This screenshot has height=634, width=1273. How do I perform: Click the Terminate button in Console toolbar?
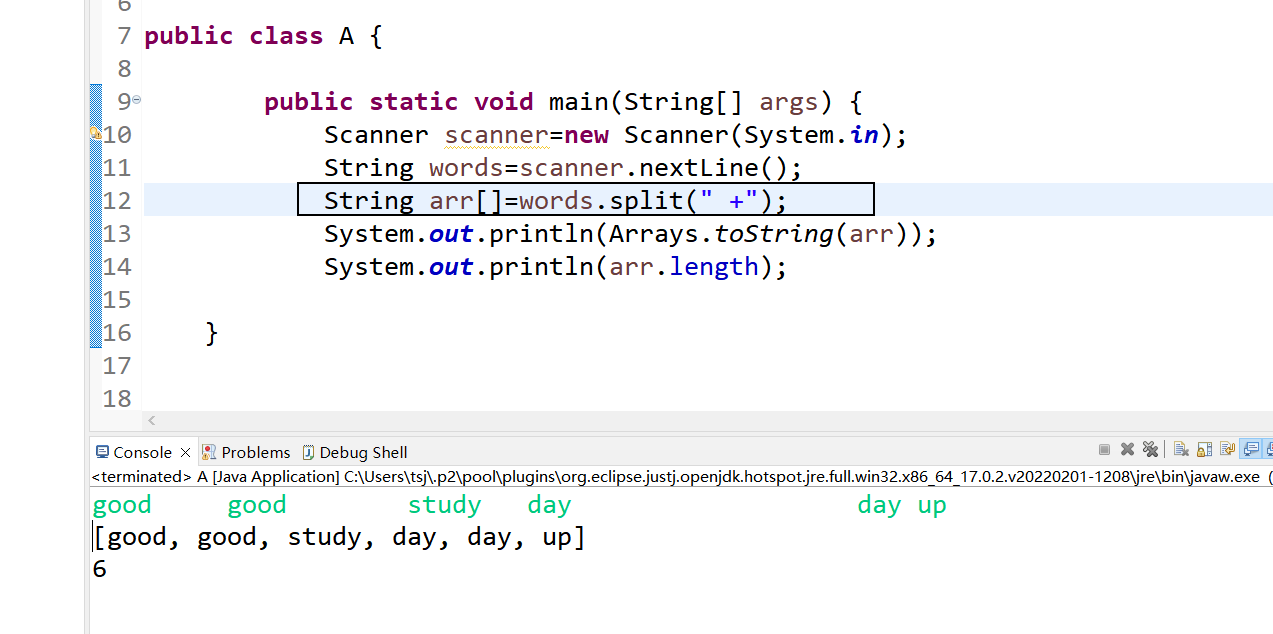click(1104, 450)
